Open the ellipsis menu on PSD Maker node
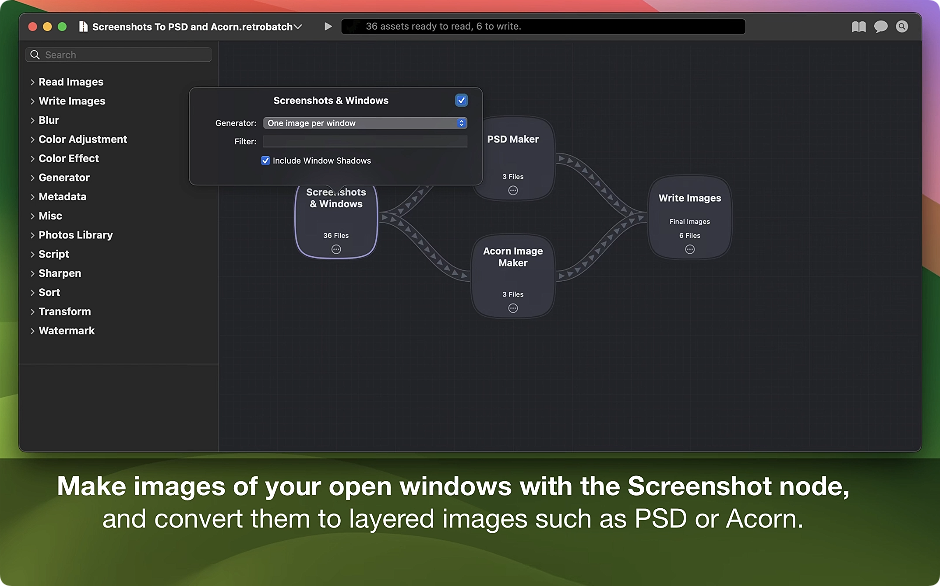 click(513, 190)
